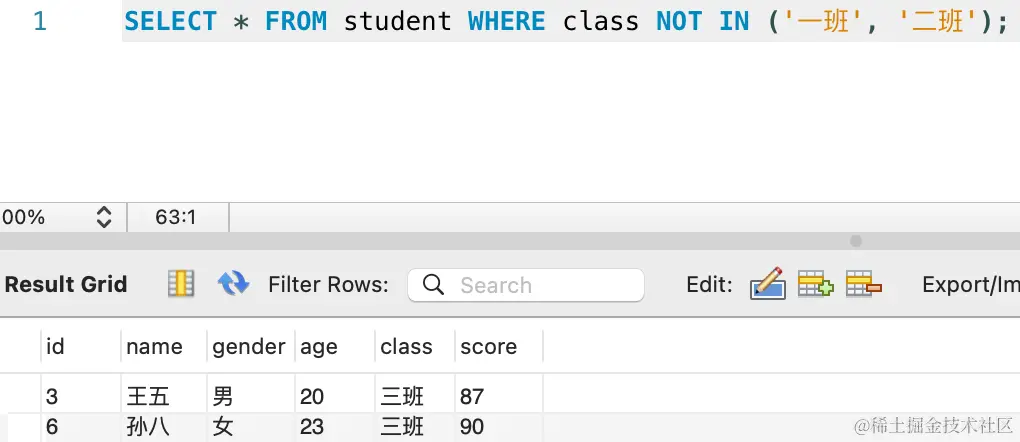The height and width of the screenshot is (442, 1020).
Task: Select the row for 王五
Action: tap(291, 396)
